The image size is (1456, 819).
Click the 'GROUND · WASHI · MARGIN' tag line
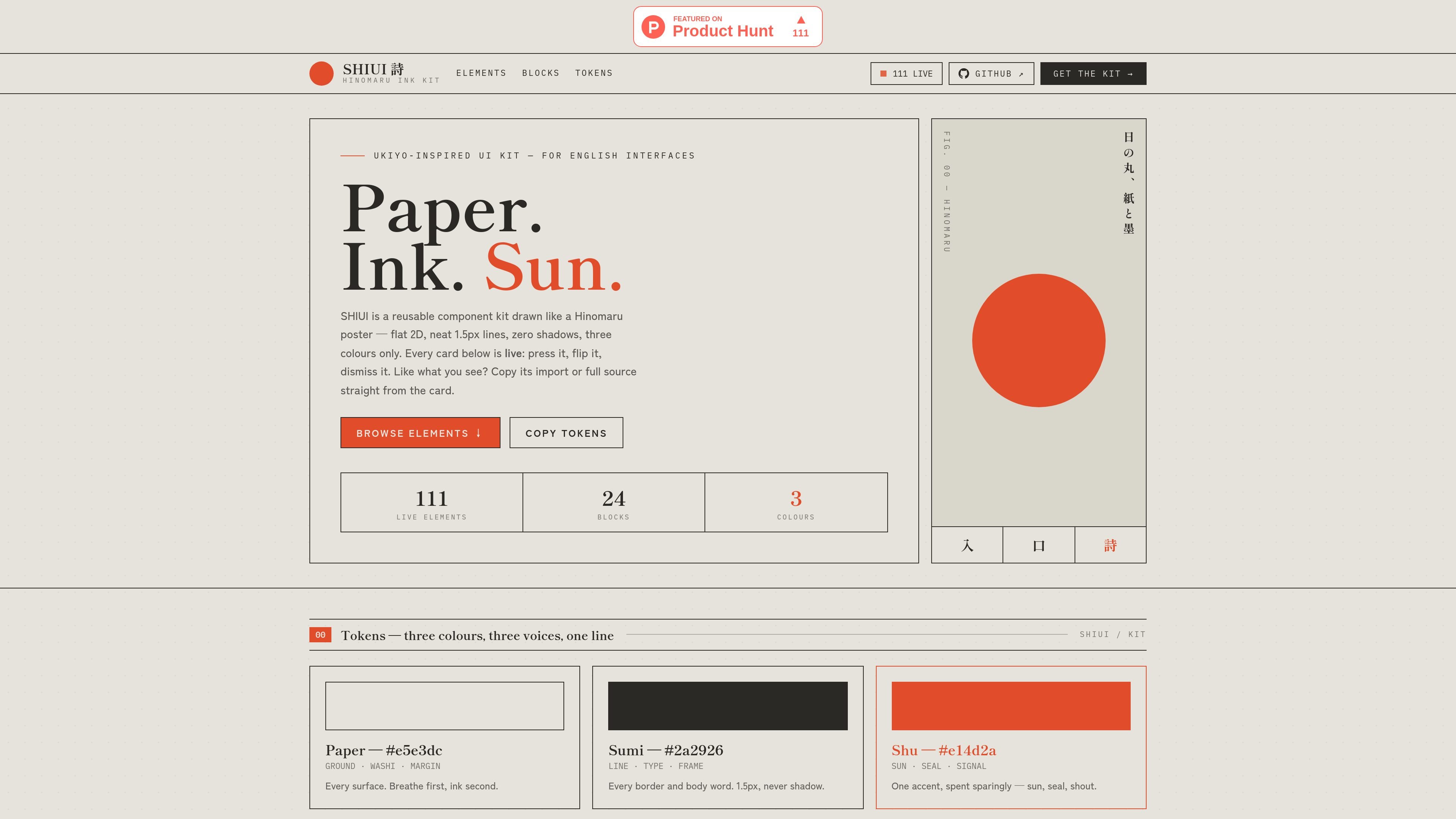(x=382, y=766)
